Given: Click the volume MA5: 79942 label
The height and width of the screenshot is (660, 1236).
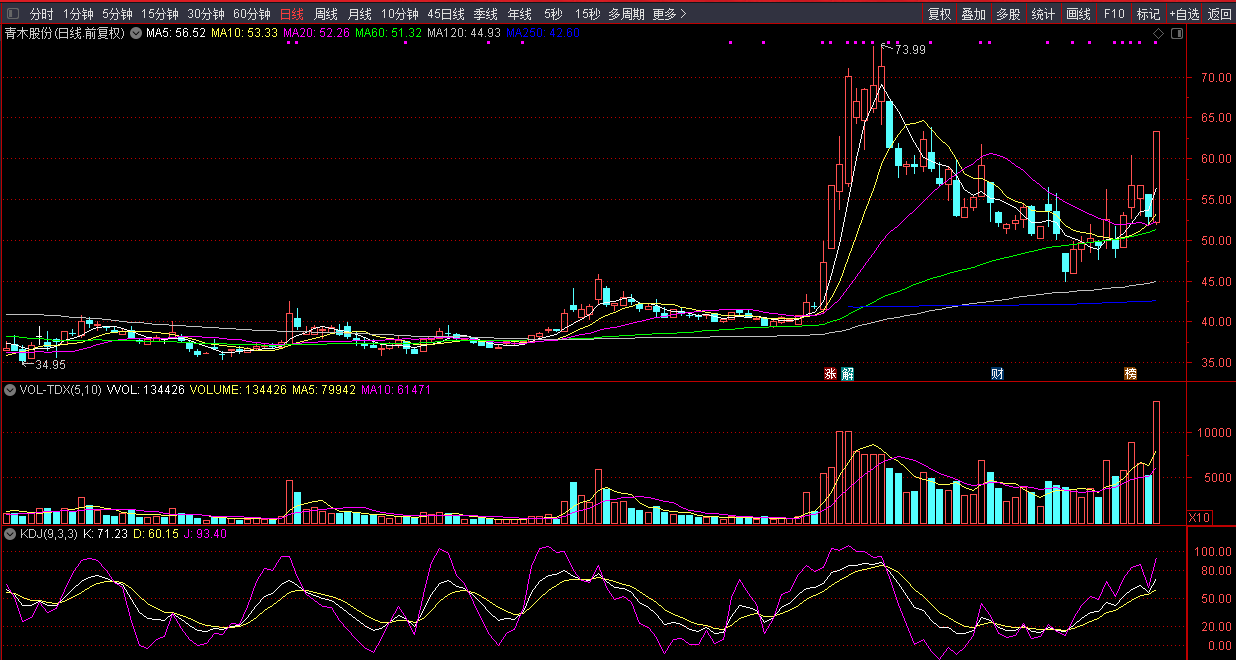Looking at the screenshot, I should coord(323,390).
